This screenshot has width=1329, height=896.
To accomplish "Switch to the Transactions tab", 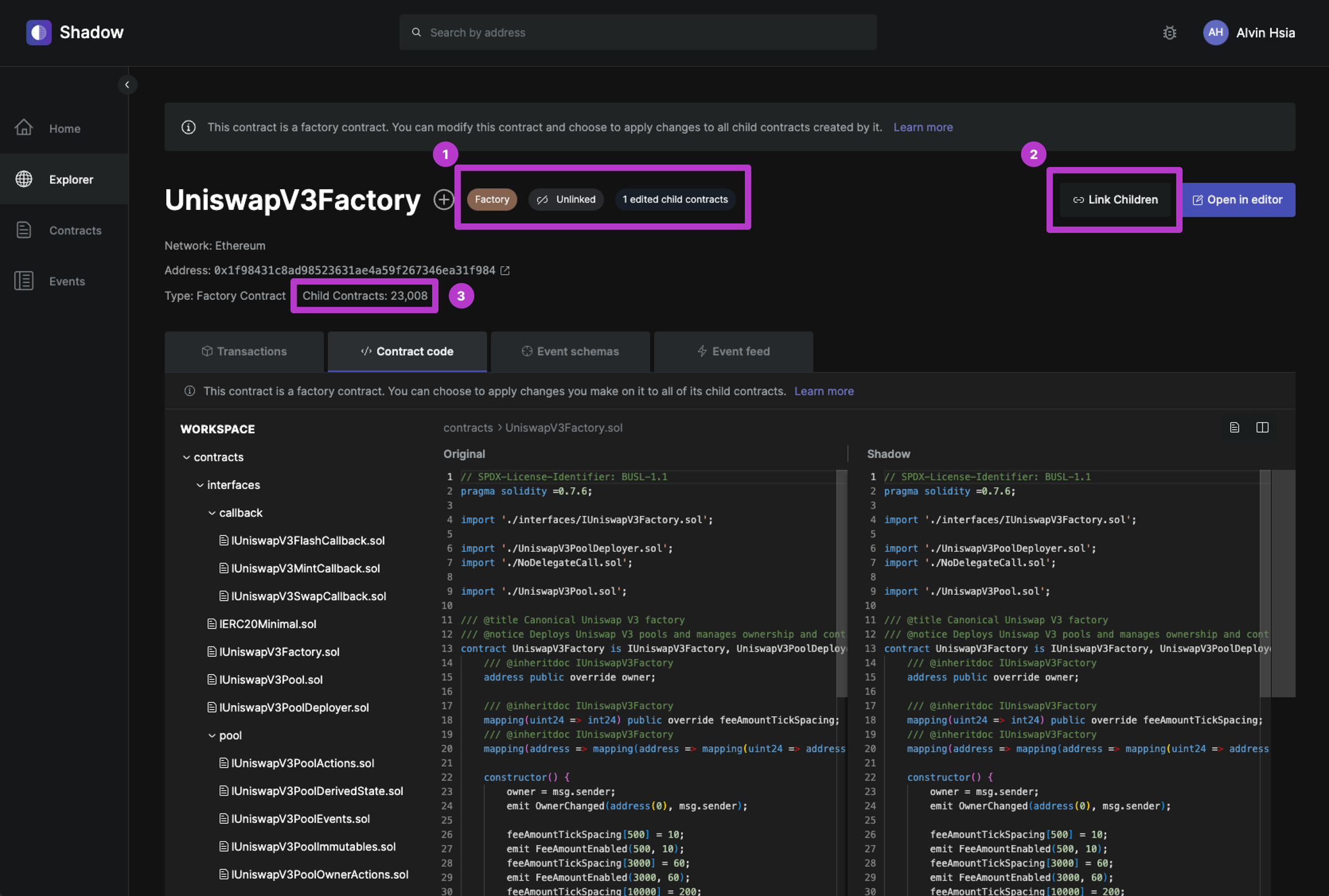I will (x=244, y=351).
